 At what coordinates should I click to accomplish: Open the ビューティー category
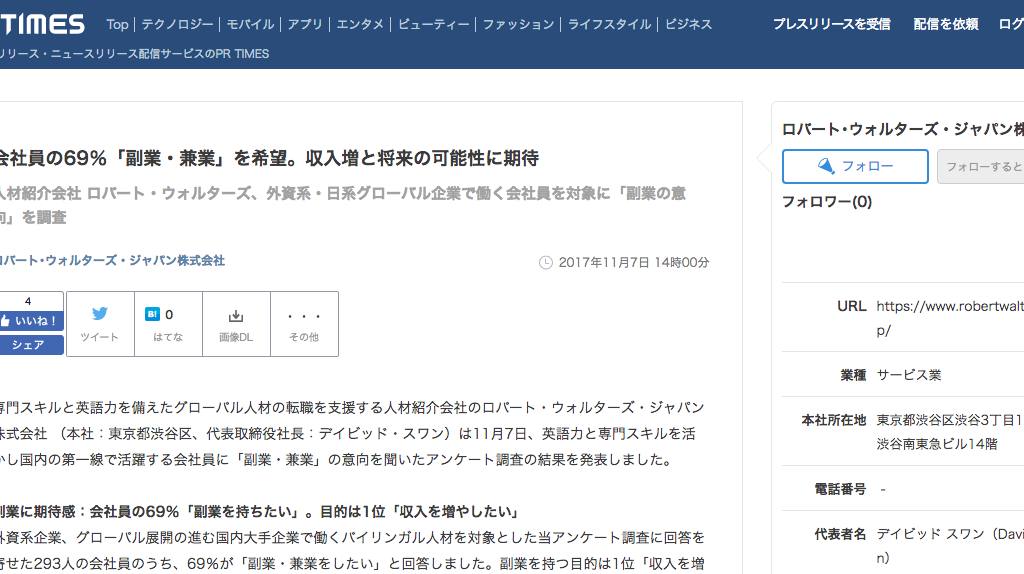(433, 24)
